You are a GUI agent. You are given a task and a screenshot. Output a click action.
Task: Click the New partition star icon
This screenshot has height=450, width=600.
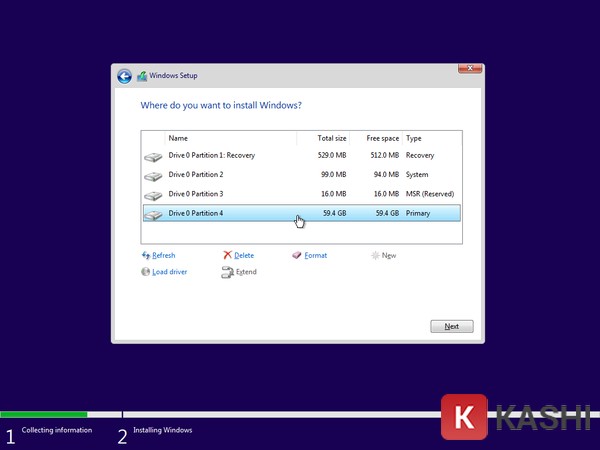click(x=375, y=255)
